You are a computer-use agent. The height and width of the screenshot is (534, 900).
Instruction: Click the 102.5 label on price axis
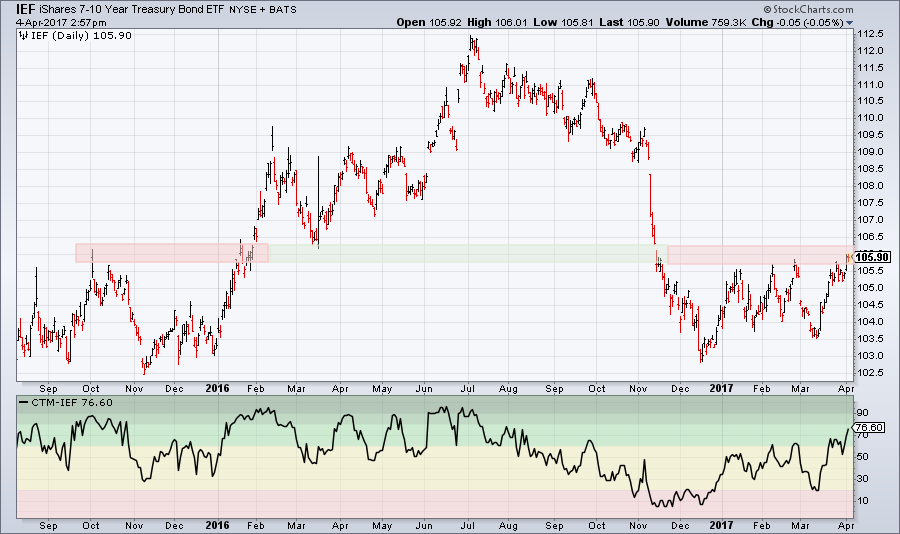point(870,373)
